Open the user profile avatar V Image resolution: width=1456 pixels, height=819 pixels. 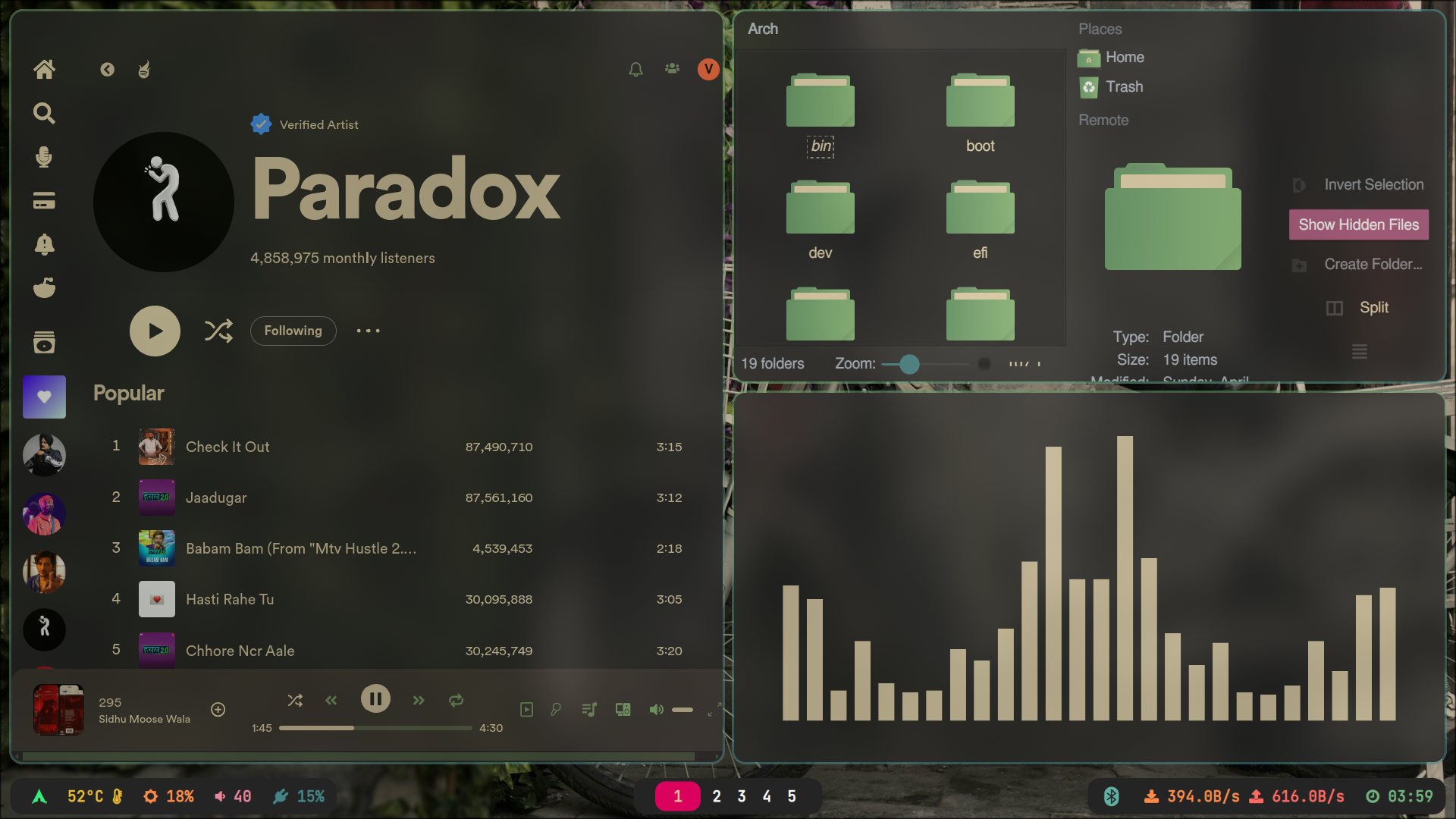[x=708, y=69]
